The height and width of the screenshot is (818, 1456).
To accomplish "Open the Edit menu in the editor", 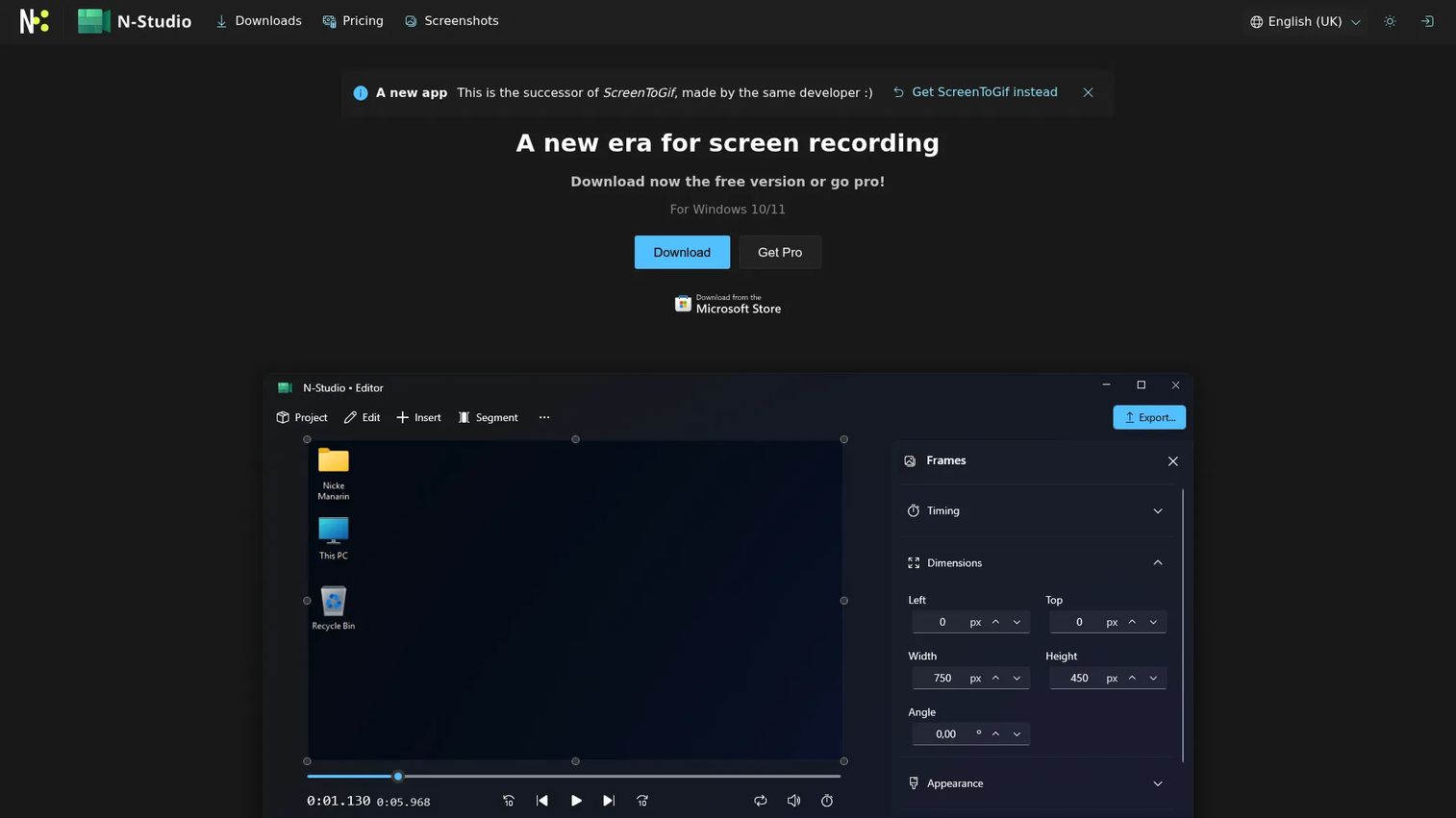I will tap(362, 417).
